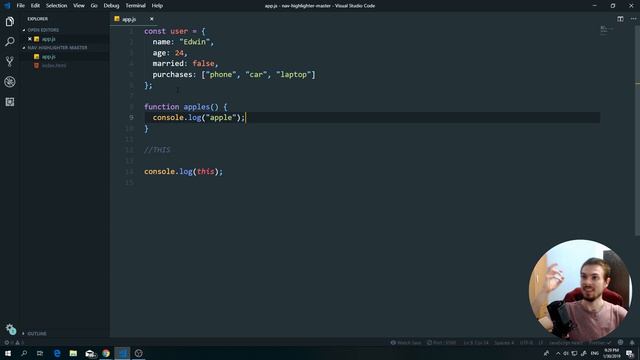Image resolution: width=640 pixels, height=360 pixels.
Task: Click the LF end-of-line indicator
Action: click(x=540, y=343)
